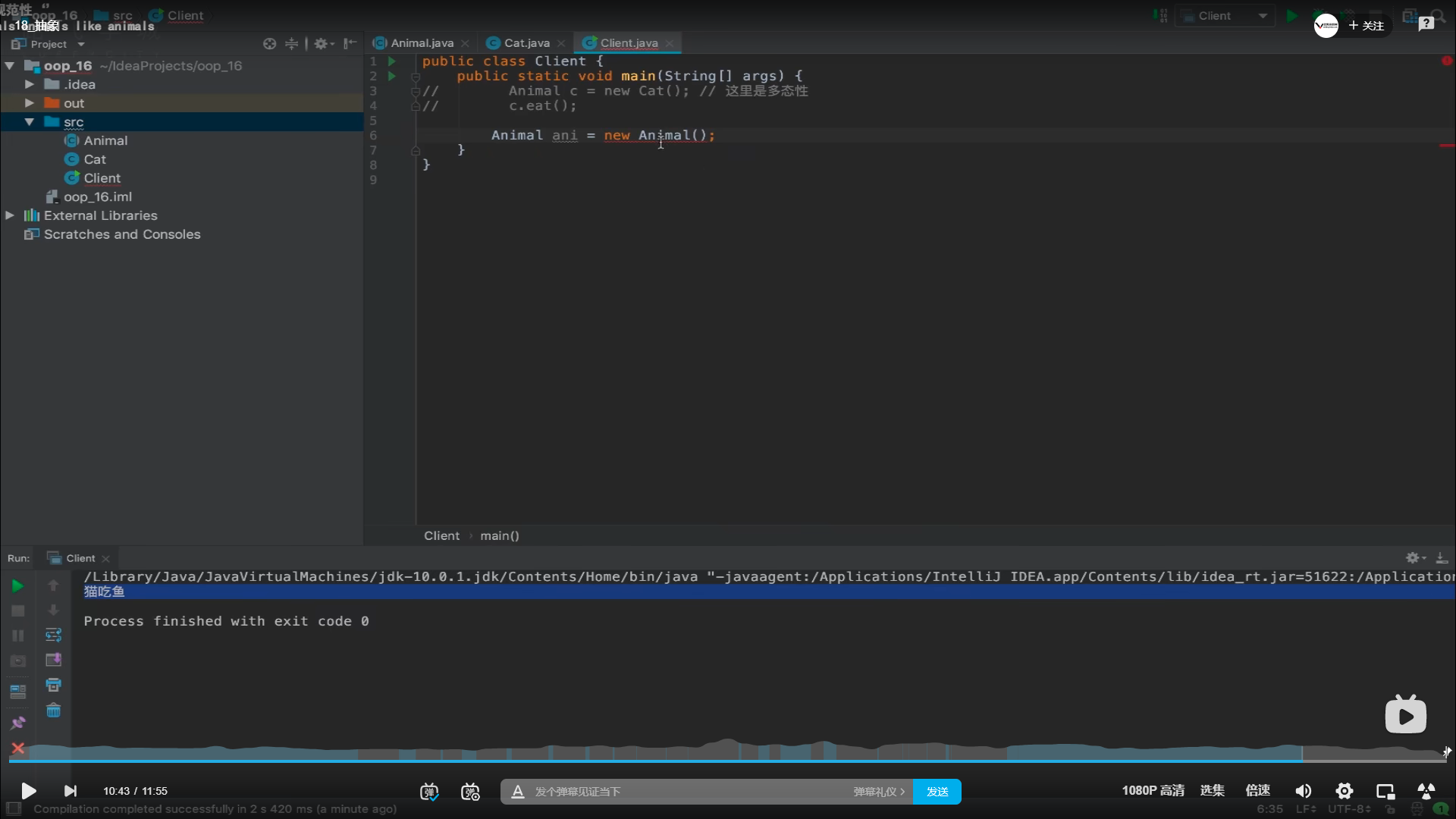Viewport: 1456px width, 819px height.
Task: Click the danmaku comment input field
Action: pos(682,792)
